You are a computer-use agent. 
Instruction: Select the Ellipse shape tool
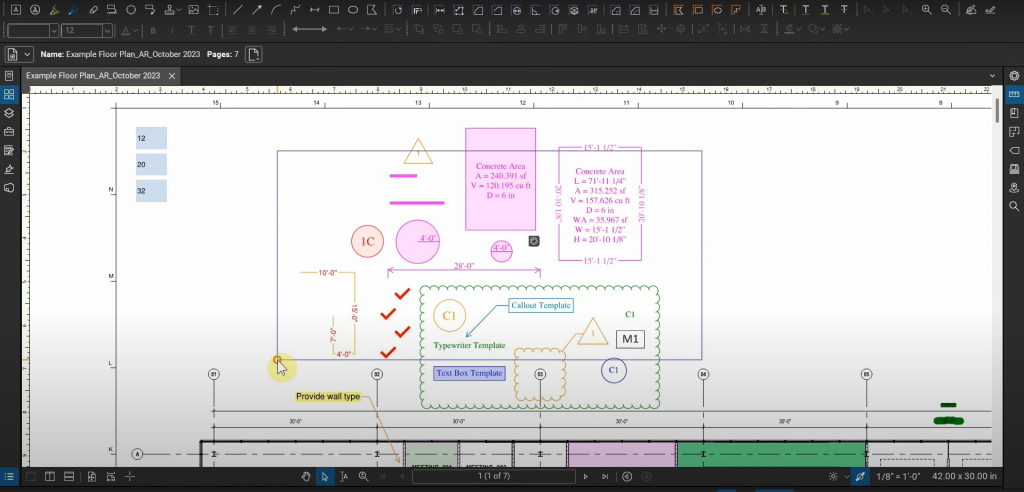(x=353, y=10)
